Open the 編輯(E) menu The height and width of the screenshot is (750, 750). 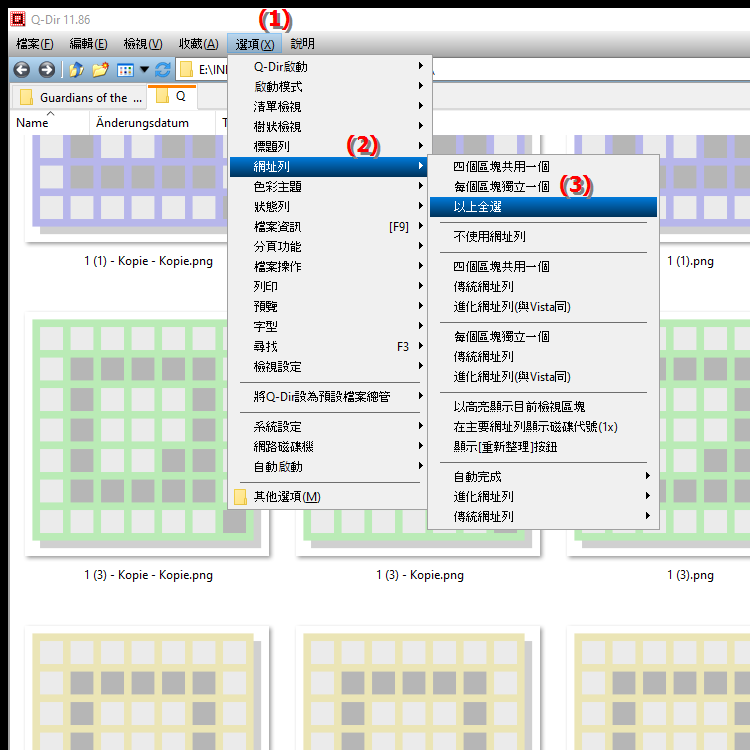88,44
